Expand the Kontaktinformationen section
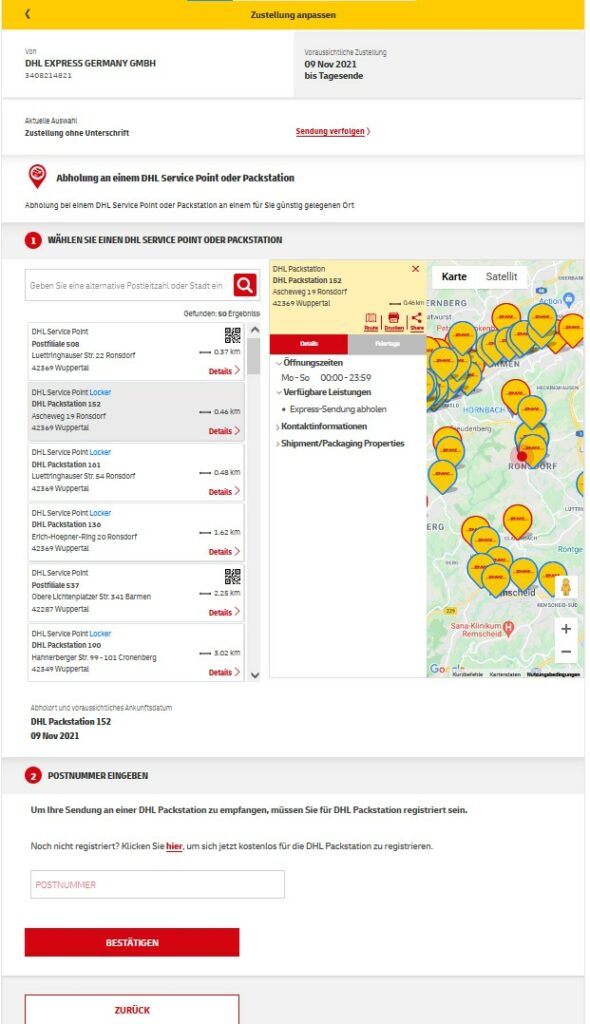 pyautogui.click(x=321, y=426)
